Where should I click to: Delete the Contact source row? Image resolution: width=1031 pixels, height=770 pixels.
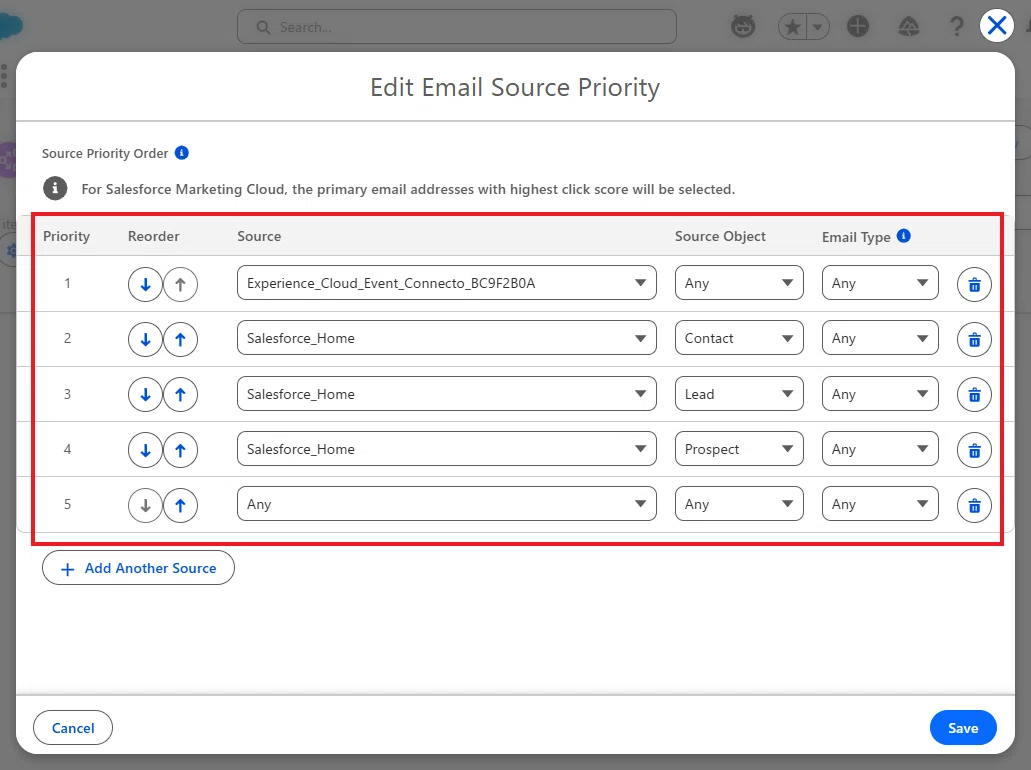pyautogui.click(x=974, y=339)
